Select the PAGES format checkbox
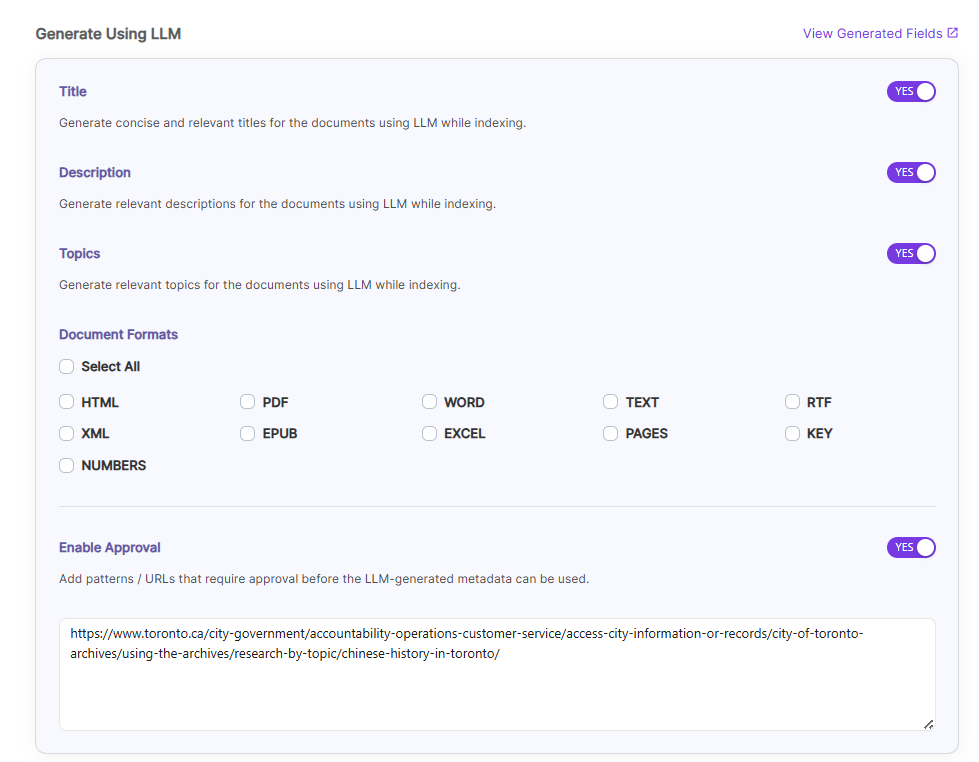Image resolution: width=979 pixels, height=762 pixels. (x=611, y=433)
